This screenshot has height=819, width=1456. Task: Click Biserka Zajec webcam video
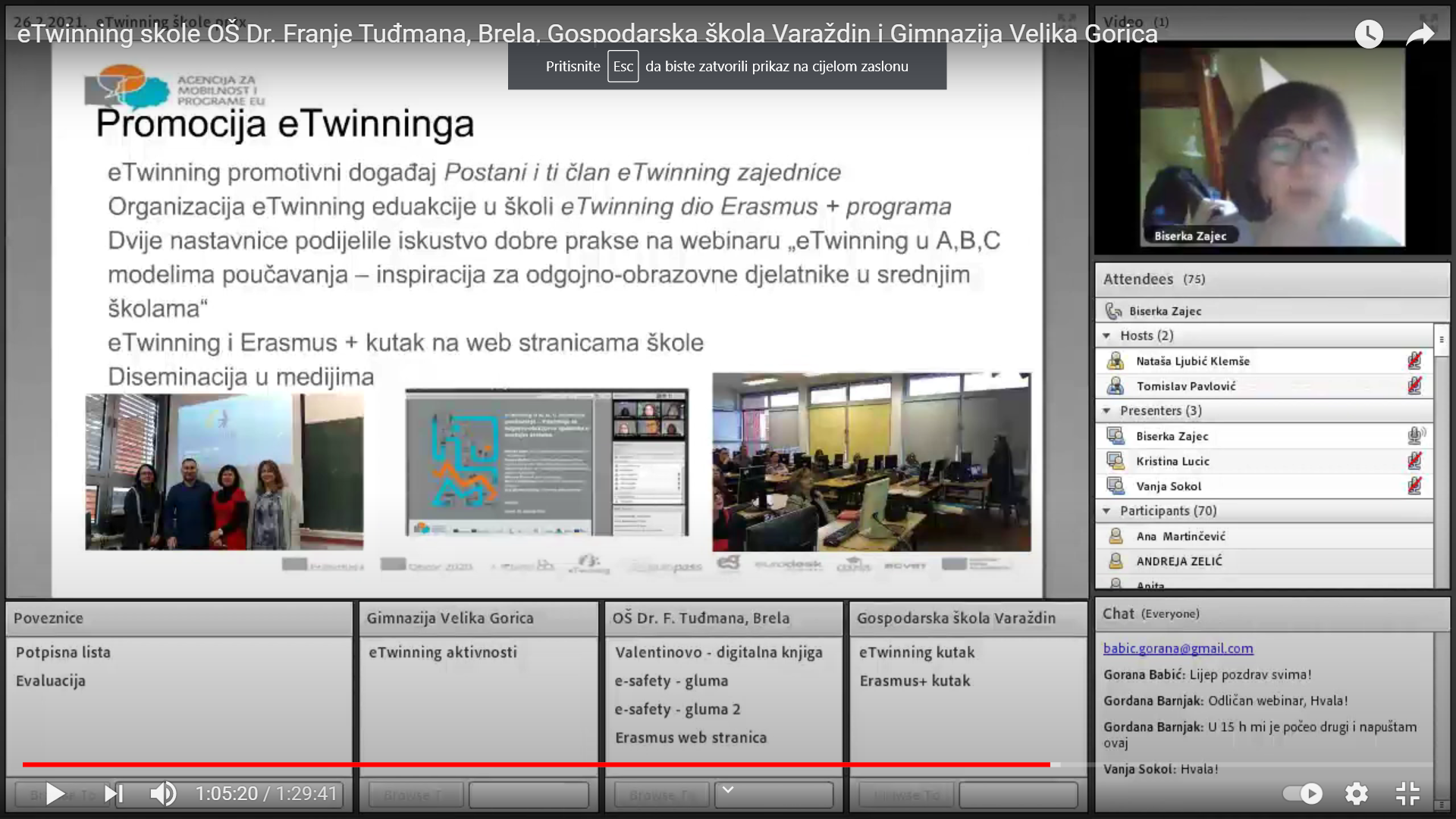click(x=1272, y=146)
